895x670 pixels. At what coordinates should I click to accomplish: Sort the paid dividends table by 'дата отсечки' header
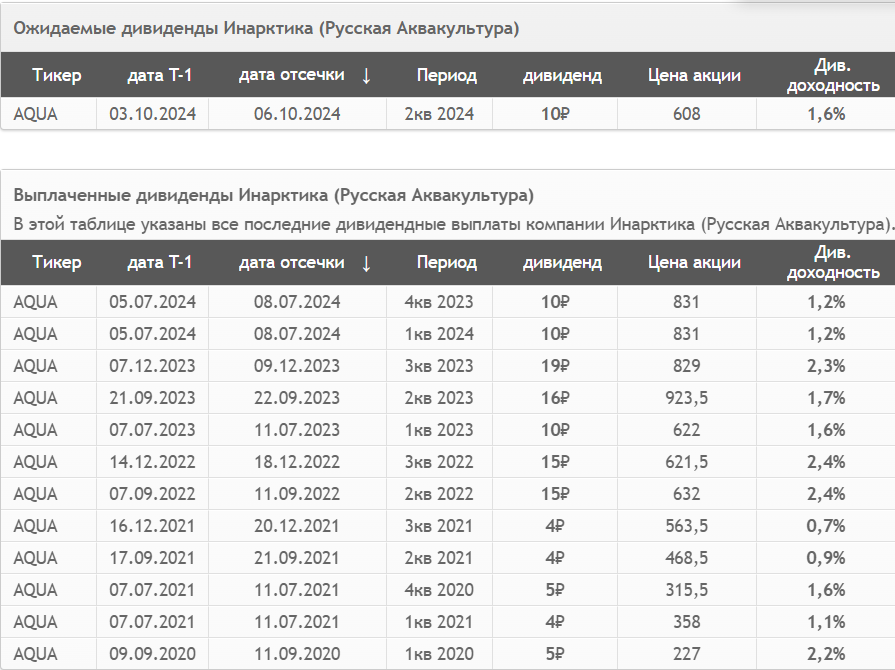point(292,263)
